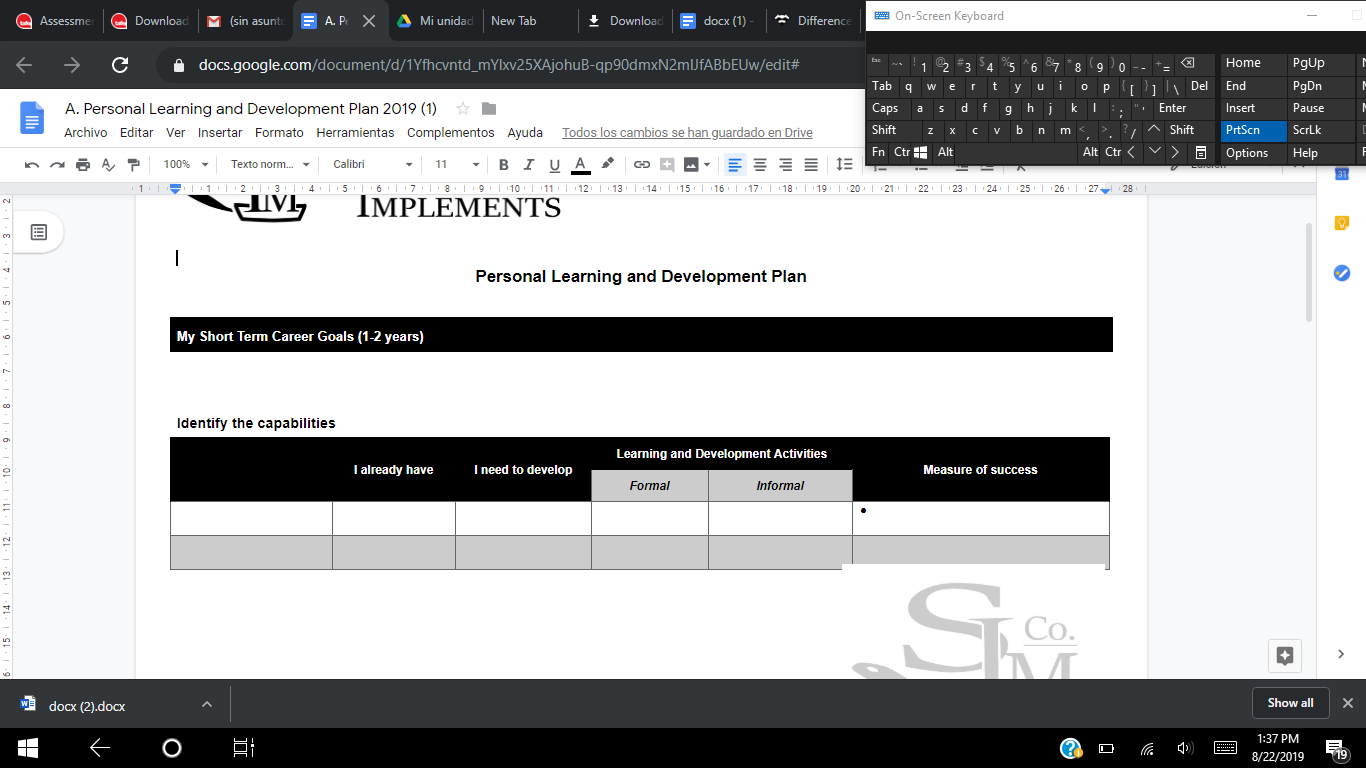Open Docs home via blue document logo
Viewport: 1366px width, 768px height.
(x=33, y=118)
